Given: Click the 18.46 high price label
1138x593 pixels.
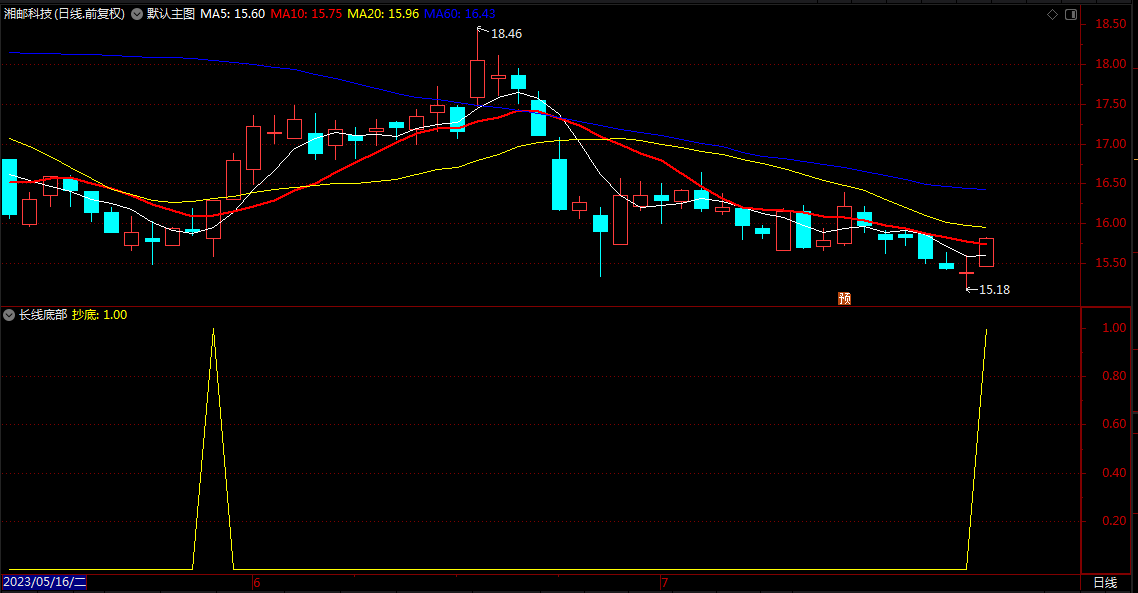Looking at the screenshot, I should point(506,34).
